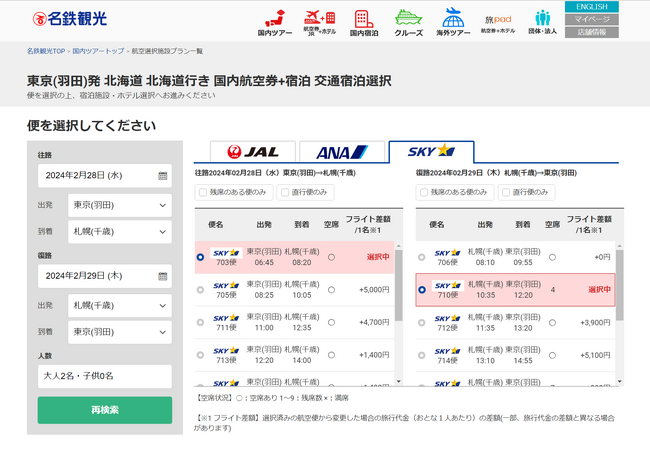The height and width of the screenshot is (454, 650).
Task: Click return flight list scrollbar thumb
Action: (620, 285)
